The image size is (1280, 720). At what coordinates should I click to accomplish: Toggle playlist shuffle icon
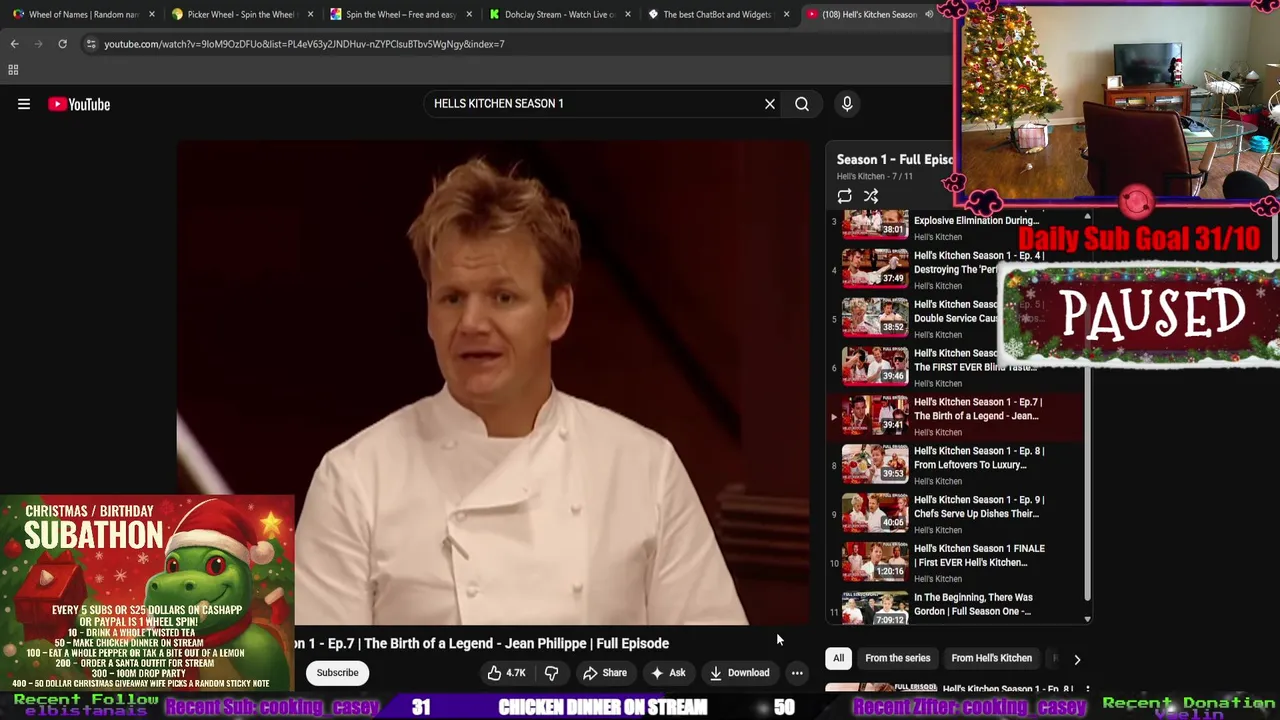871,197
